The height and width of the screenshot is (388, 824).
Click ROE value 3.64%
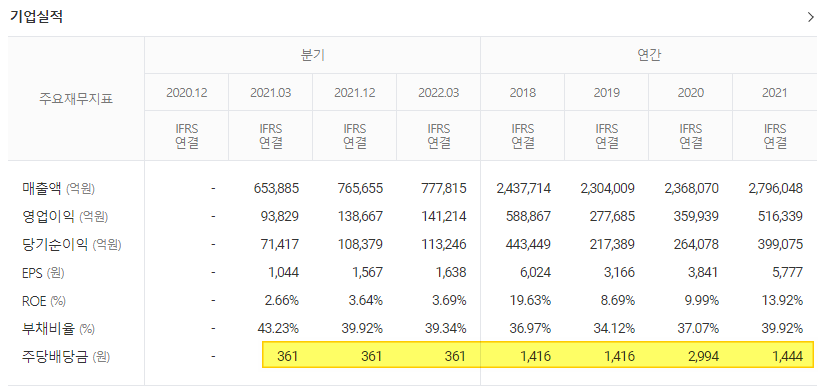click(367, 301)
